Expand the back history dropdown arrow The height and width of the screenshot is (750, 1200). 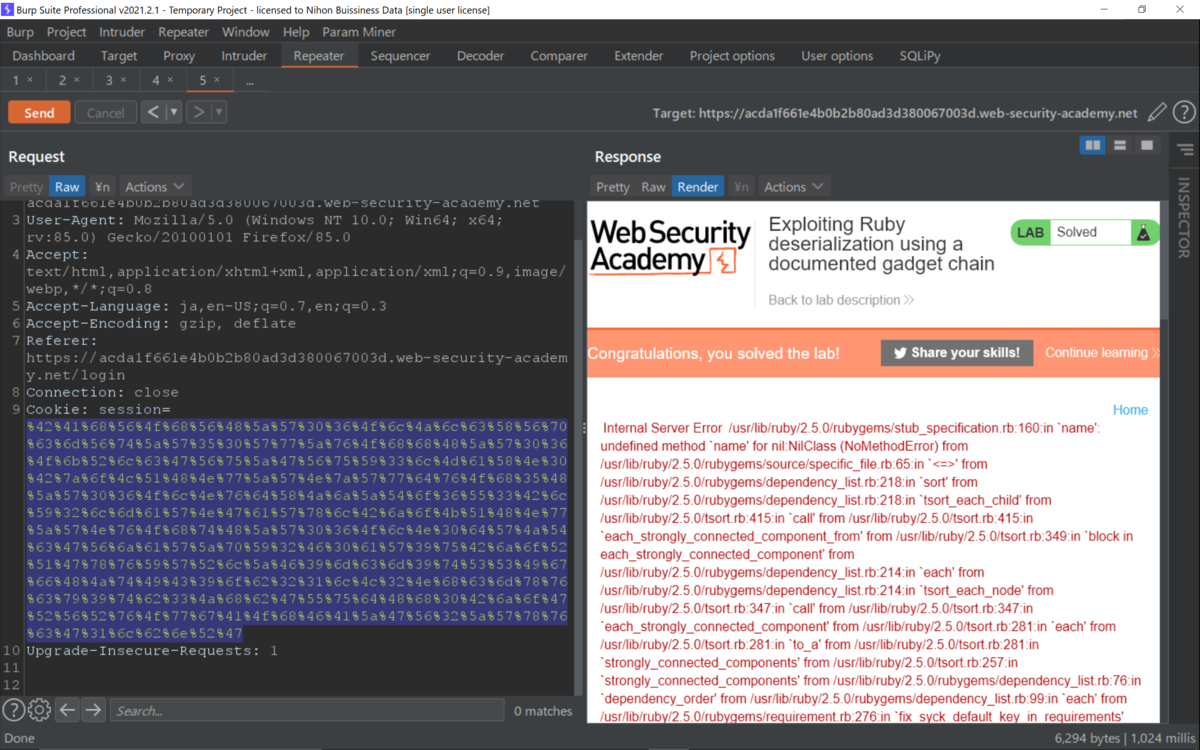click(x=173, y=112)
